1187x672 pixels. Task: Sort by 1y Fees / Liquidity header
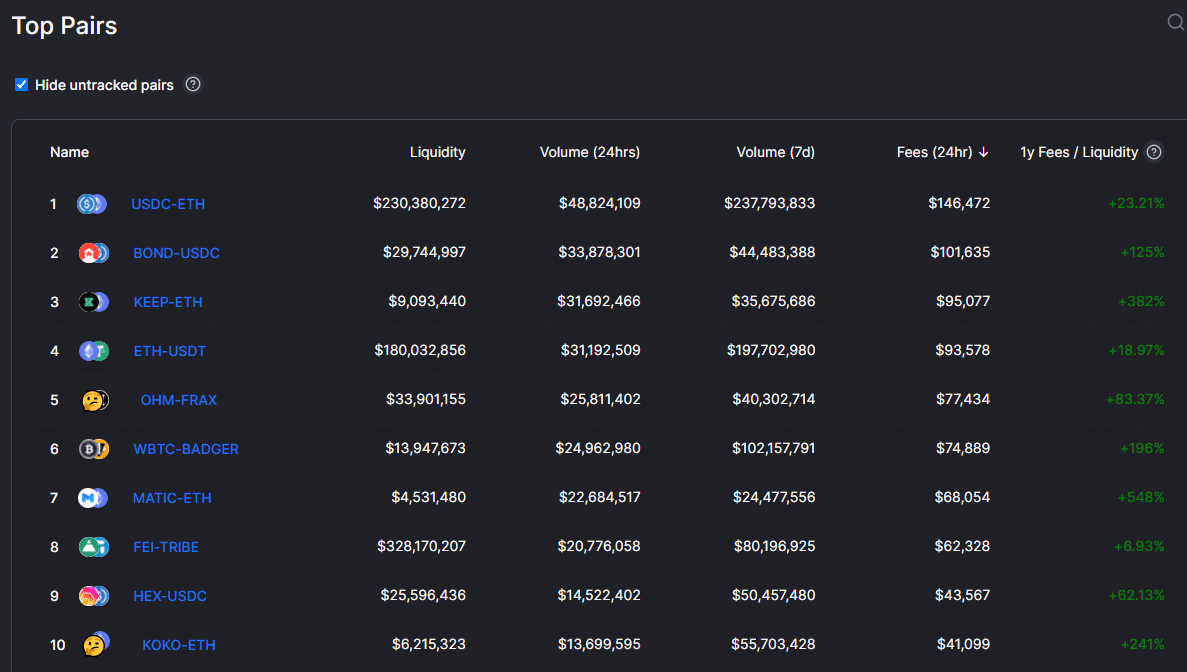[1080, 152]
